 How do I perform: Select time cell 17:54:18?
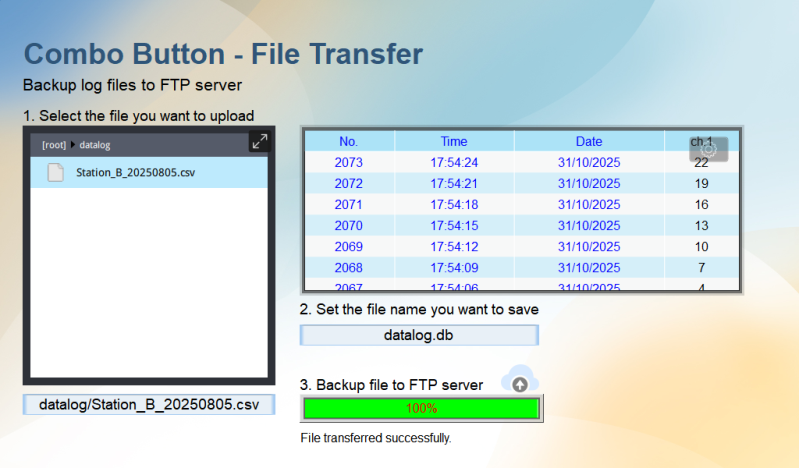[454, 204]
